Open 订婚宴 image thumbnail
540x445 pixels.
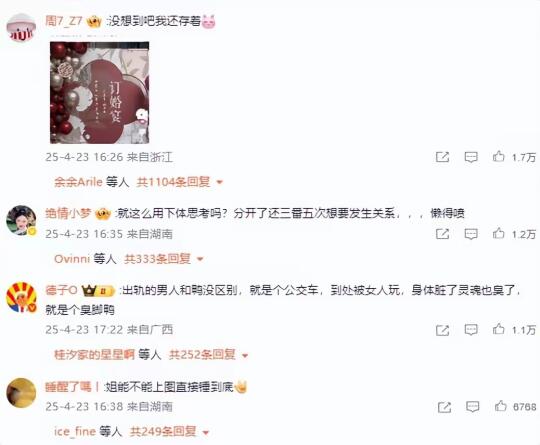[x=100, y=93]
